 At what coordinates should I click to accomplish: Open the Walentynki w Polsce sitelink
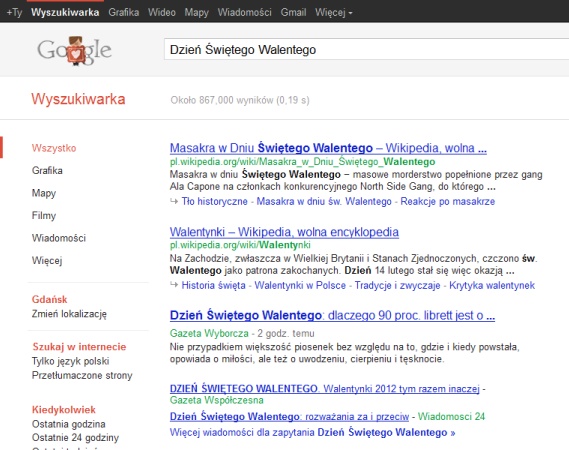[300, 285]
